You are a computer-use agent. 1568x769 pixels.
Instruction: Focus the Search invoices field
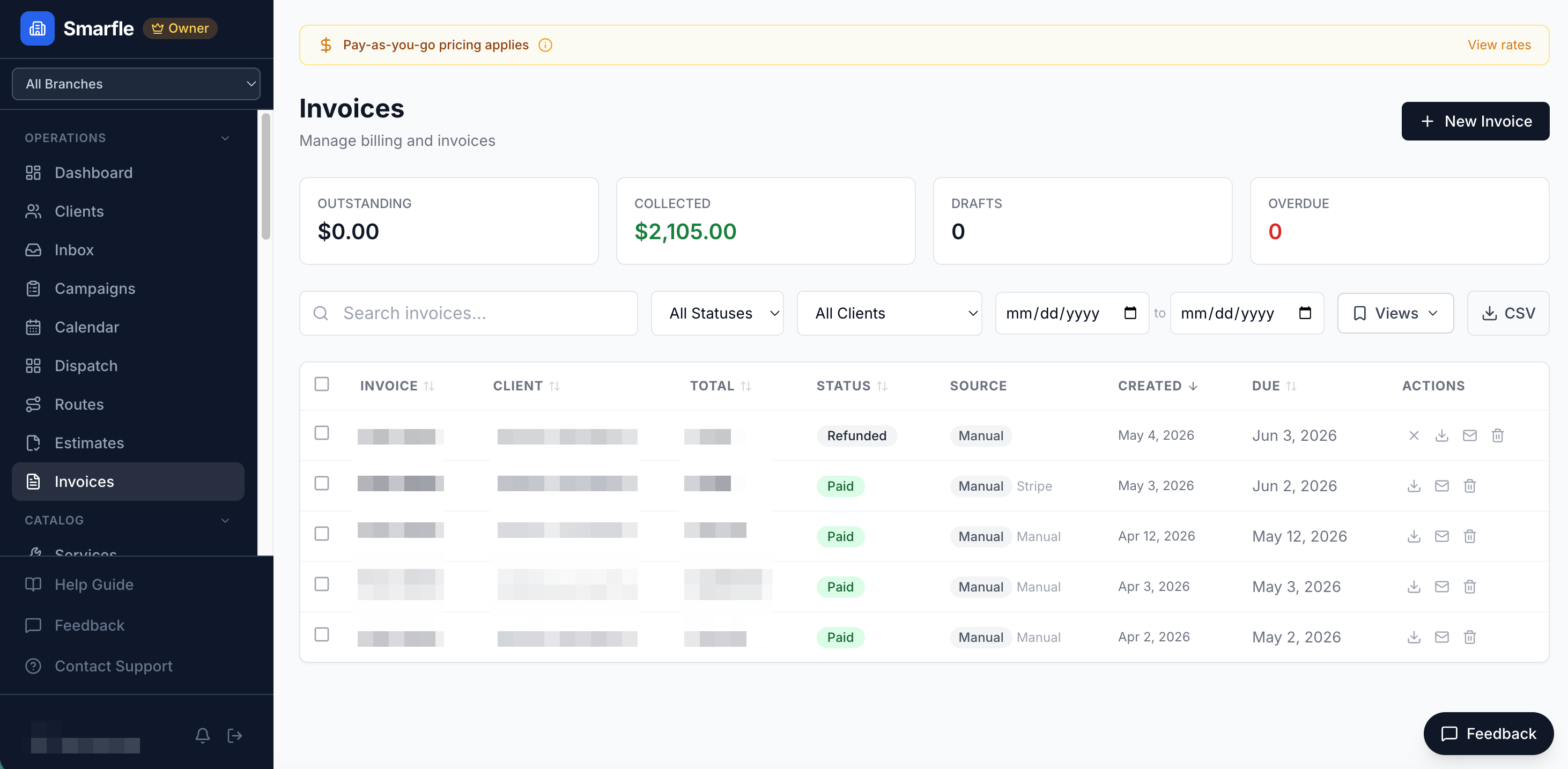tap(468, 313)
